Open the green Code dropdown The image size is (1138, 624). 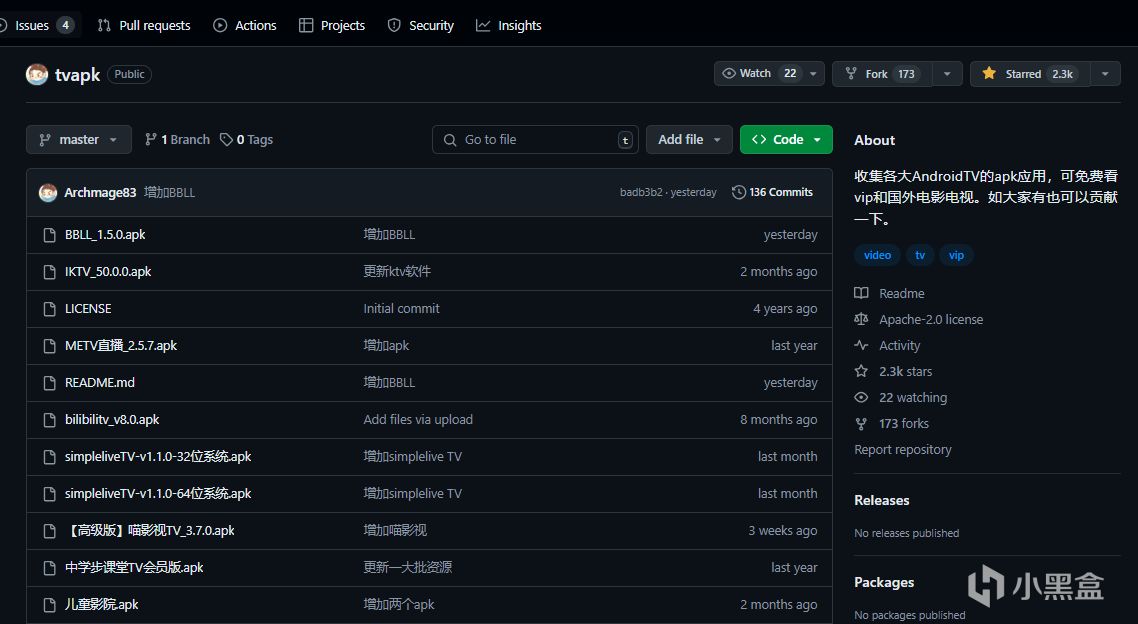tap(786, 139)
